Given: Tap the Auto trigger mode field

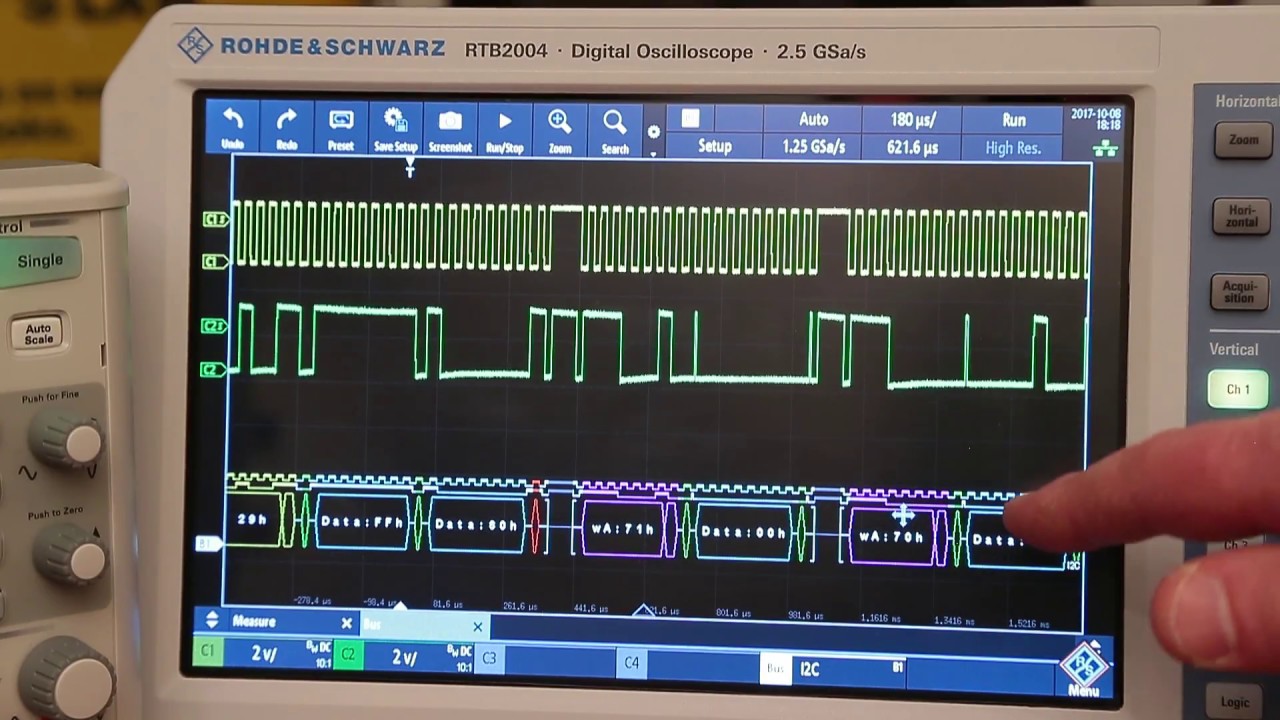Looking at the screenshot, I should click(813, 119).
